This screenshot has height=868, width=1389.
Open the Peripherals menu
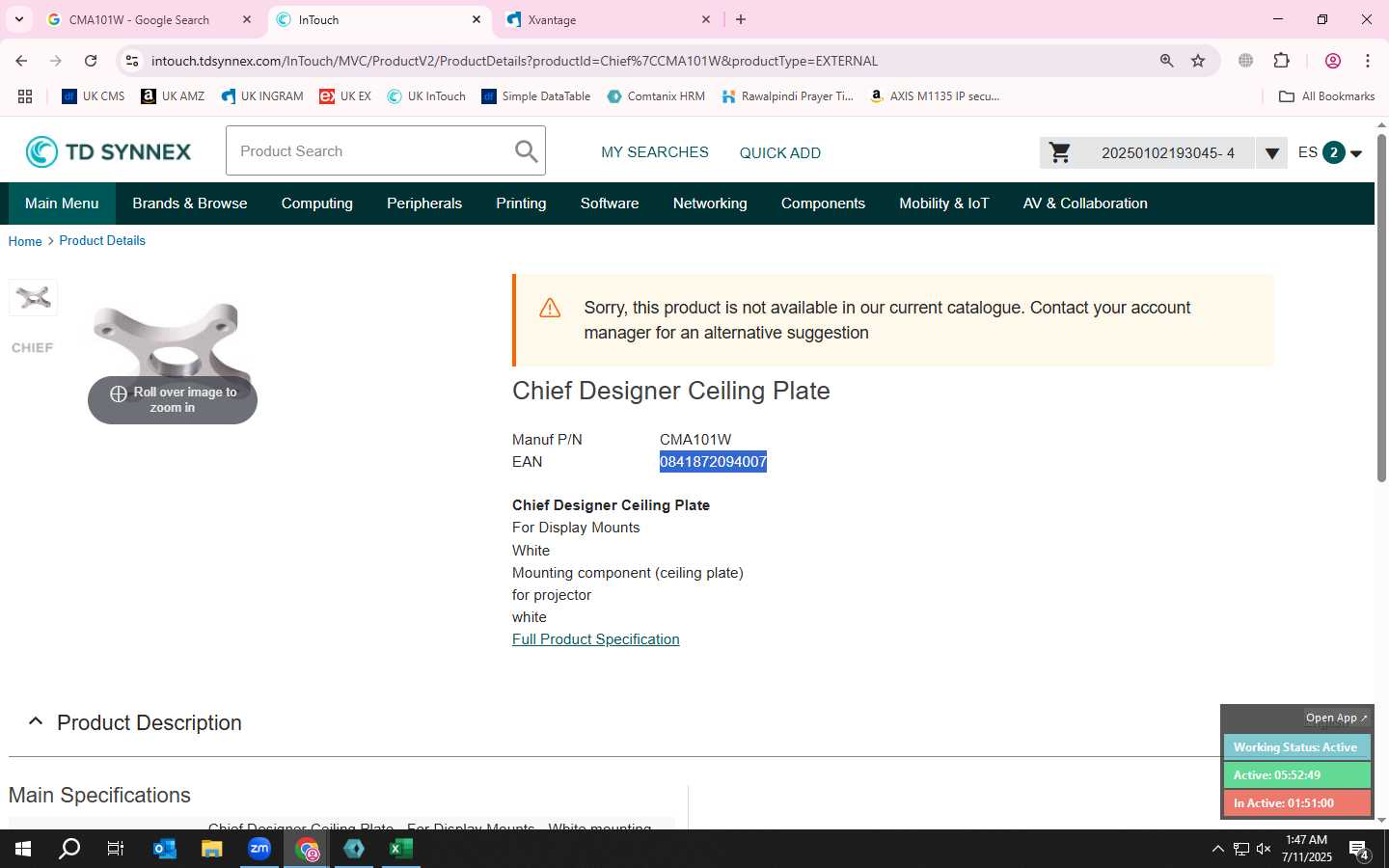click(424, 203)
